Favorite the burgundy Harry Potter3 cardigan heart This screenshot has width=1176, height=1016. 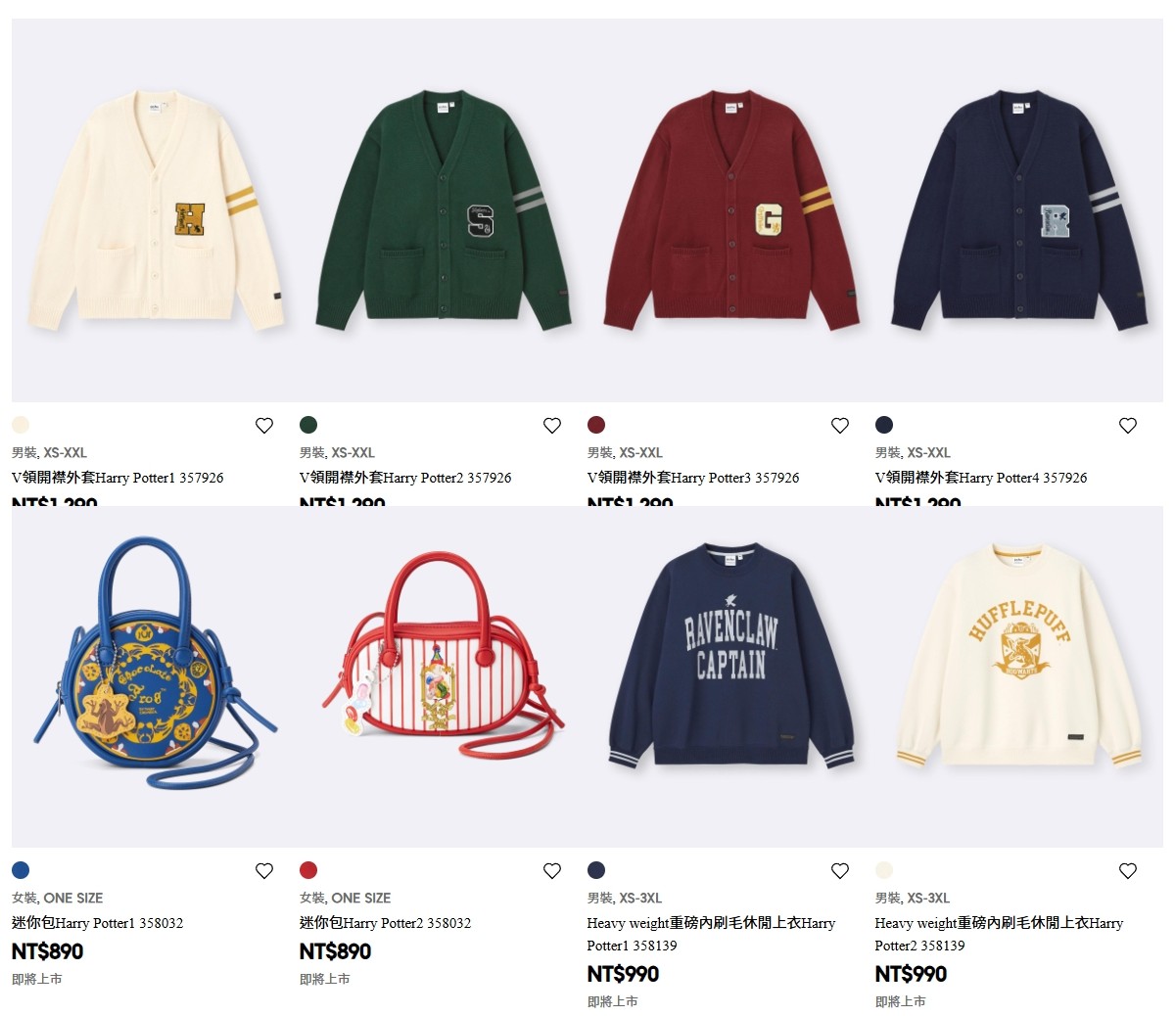[840, 426]
